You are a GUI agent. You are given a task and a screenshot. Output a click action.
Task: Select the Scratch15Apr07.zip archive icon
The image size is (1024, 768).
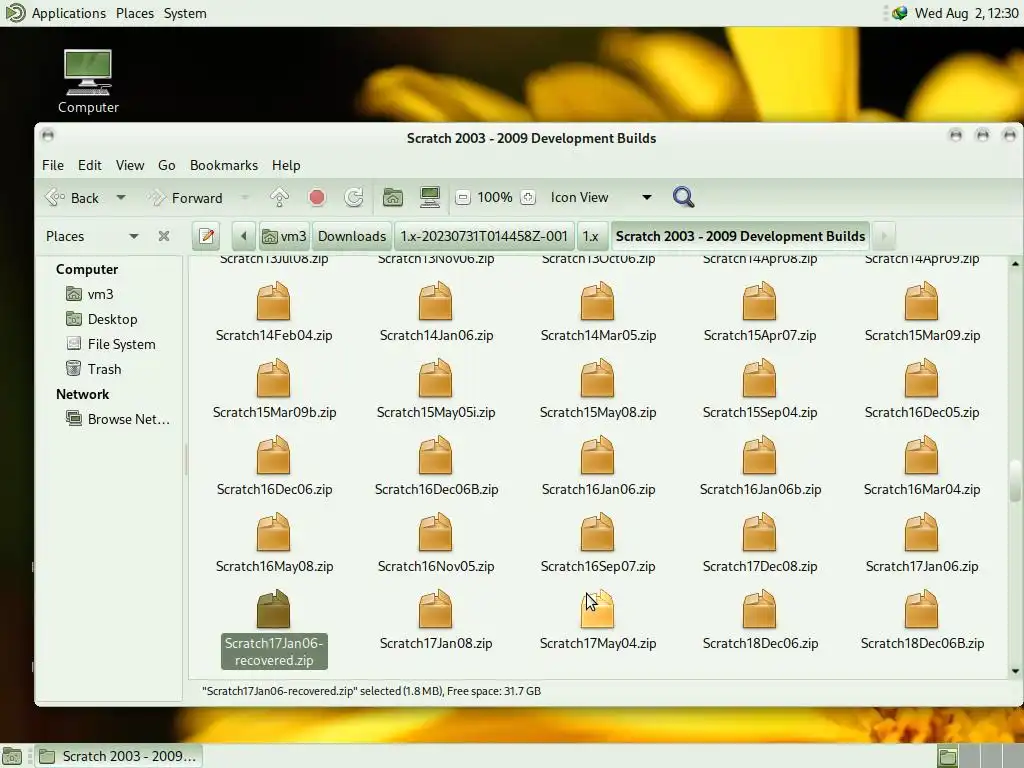pyautogui.click(x=760, y=301)
